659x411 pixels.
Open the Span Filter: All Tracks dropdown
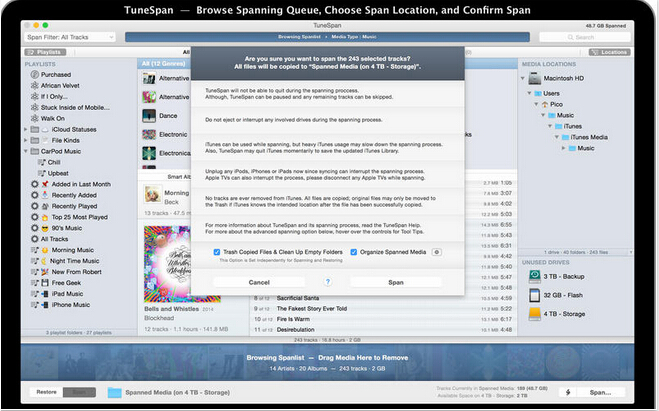pyautogui.click(x=70, y=37)
